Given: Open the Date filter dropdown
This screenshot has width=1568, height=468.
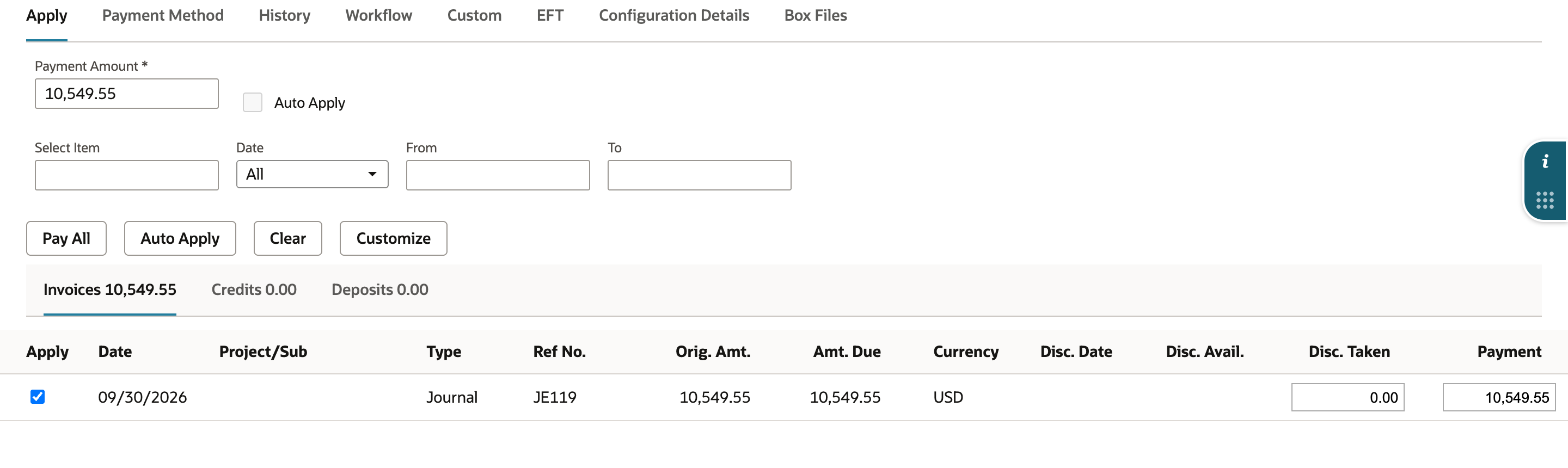Looking at the screenshot, I should coord(313,175).
